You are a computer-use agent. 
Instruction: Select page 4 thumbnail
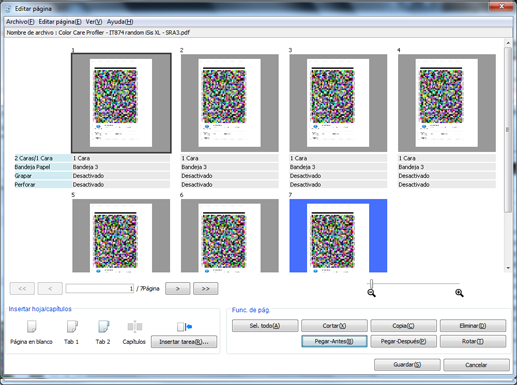(447, 103)
